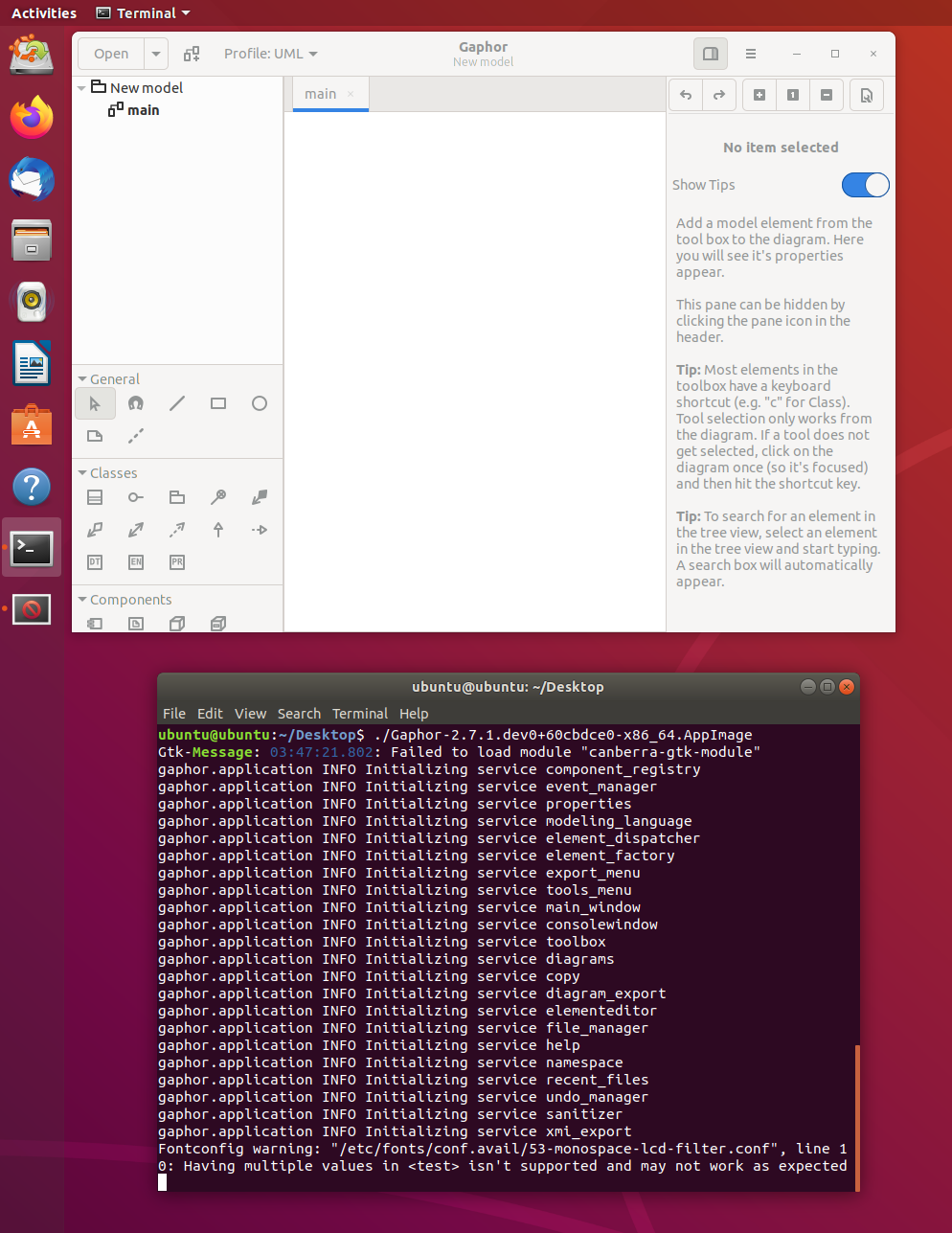Switch to the main diagram tab
The height and width of the screenshot is (1233, 952).
[x=320, y=94]
